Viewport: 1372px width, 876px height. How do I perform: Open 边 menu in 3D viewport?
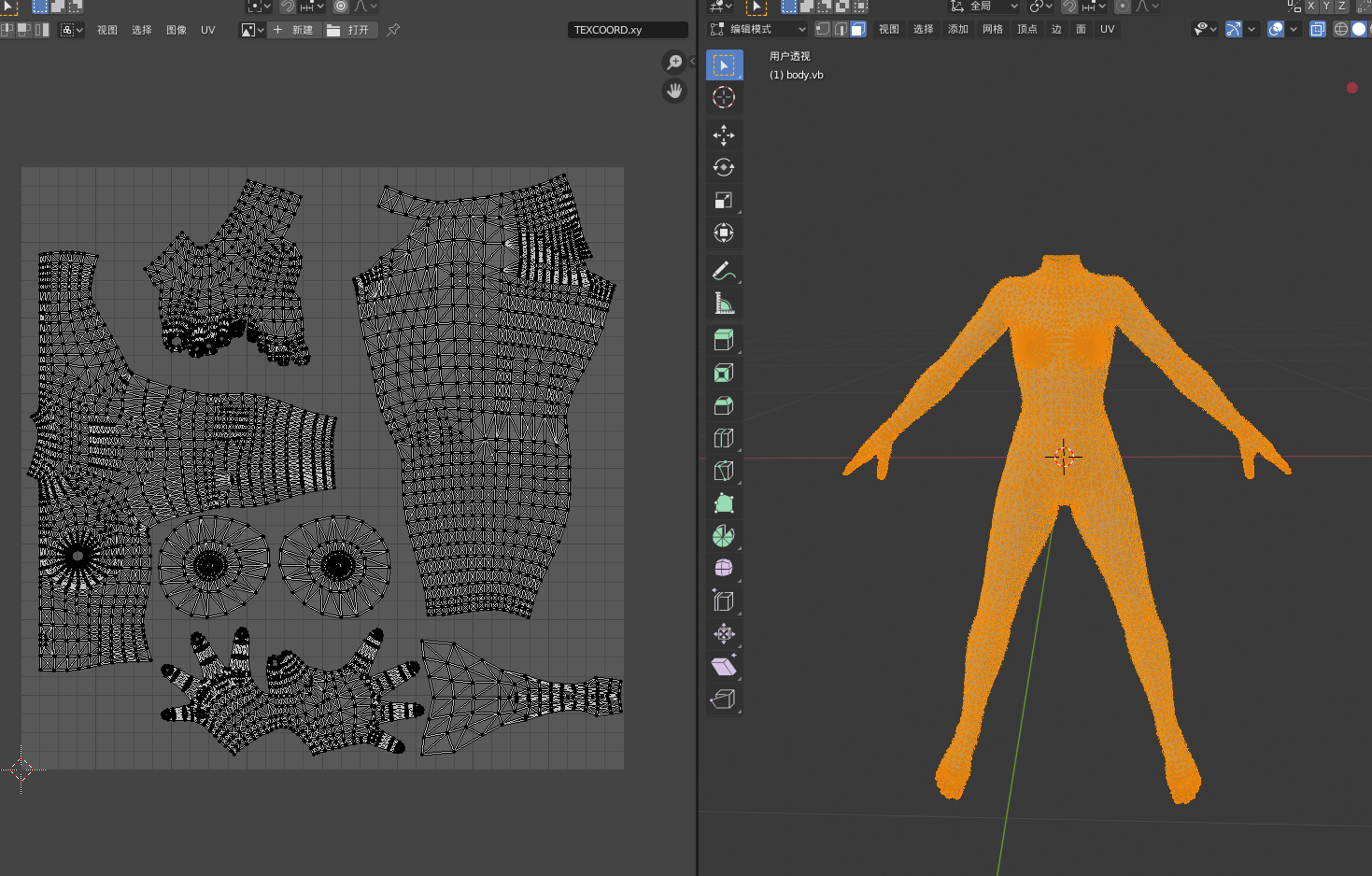point(1056,29)
